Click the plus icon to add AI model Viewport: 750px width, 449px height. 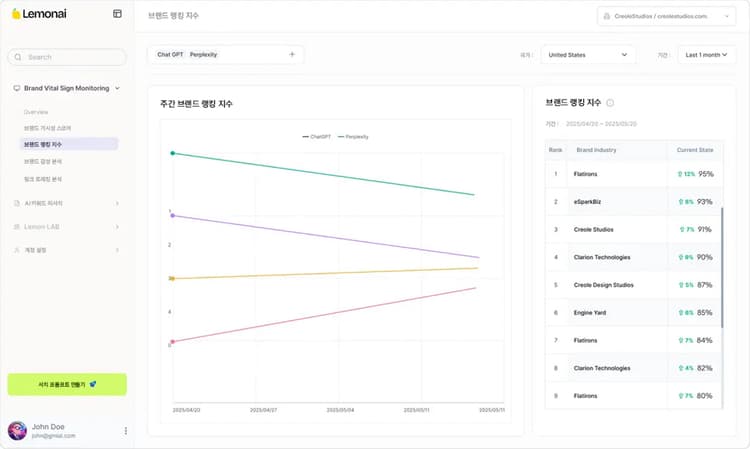[x=292, y=54]
